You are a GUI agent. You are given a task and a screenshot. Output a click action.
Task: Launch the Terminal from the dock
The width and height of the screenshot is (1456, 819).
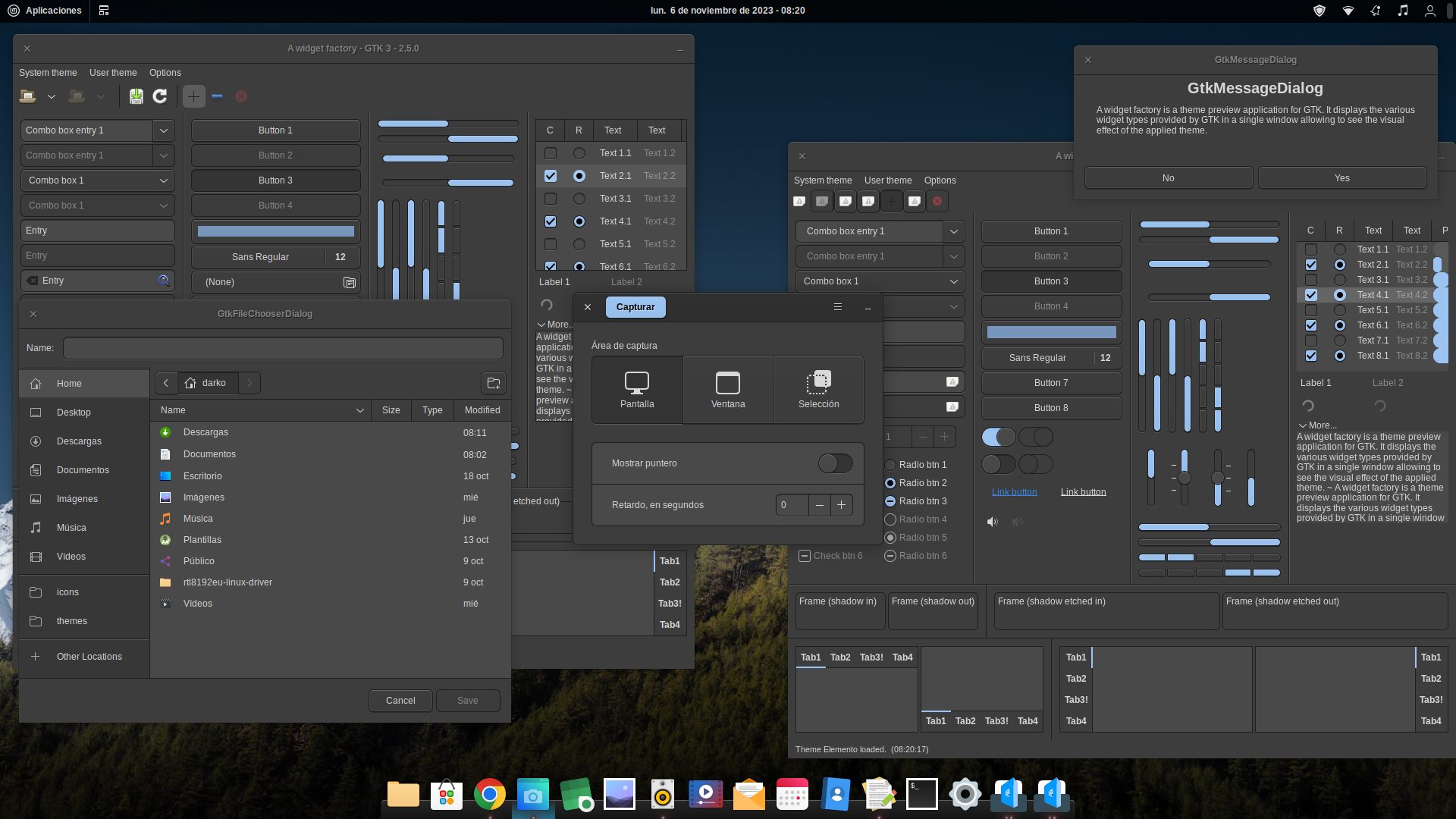pyautogui.click(x=922, y=794)
